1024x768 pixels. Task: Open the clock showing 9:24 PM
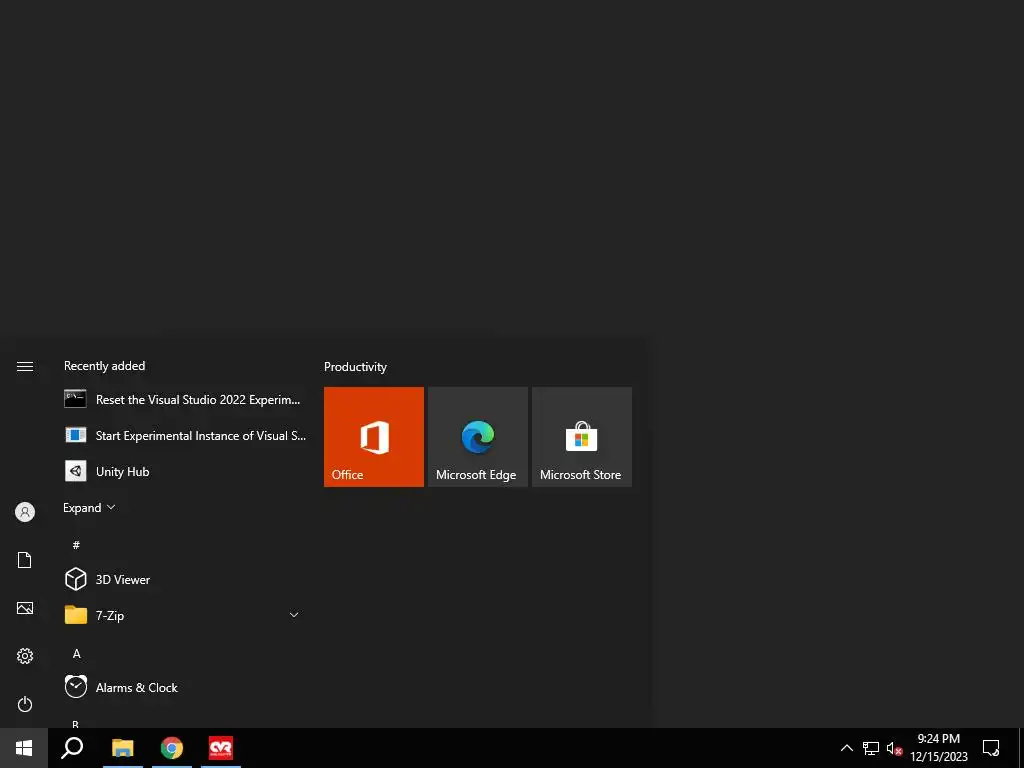click(938, 748)
